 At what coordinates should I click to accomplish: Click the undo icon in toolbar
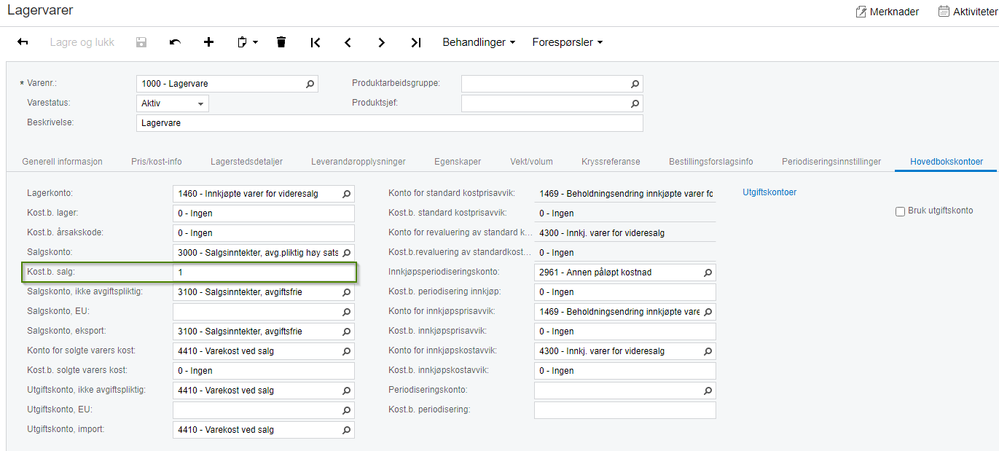pos(176,43)
